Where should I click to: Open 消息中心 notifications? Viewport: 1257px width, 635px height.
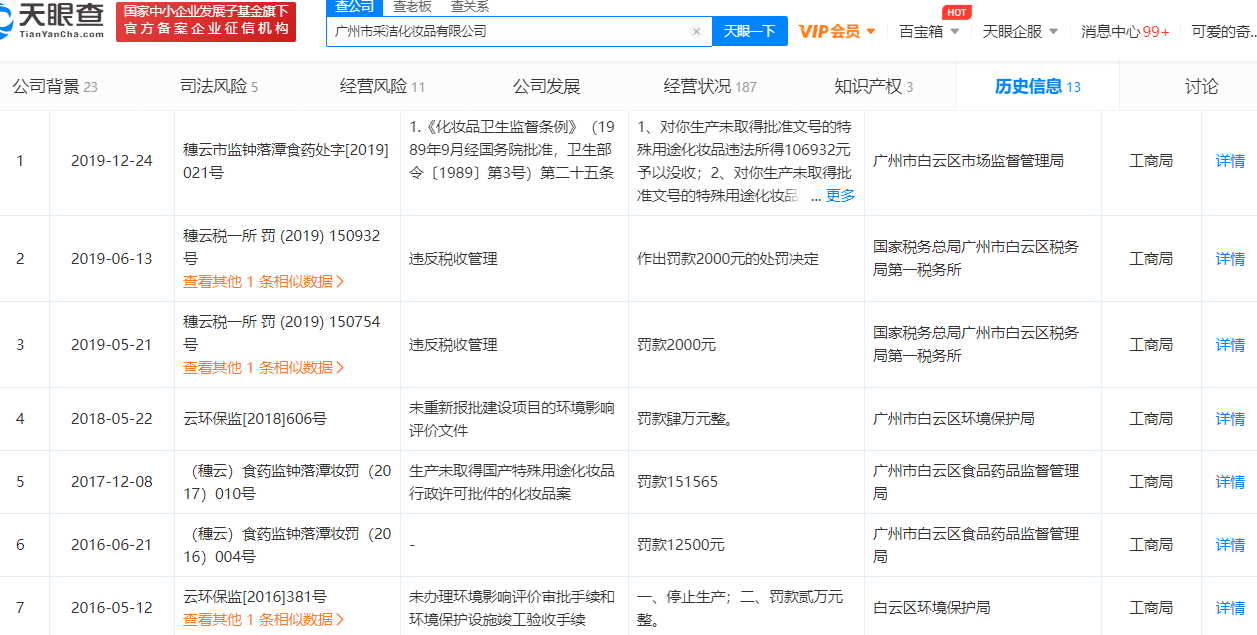[x=1125, y=31]
